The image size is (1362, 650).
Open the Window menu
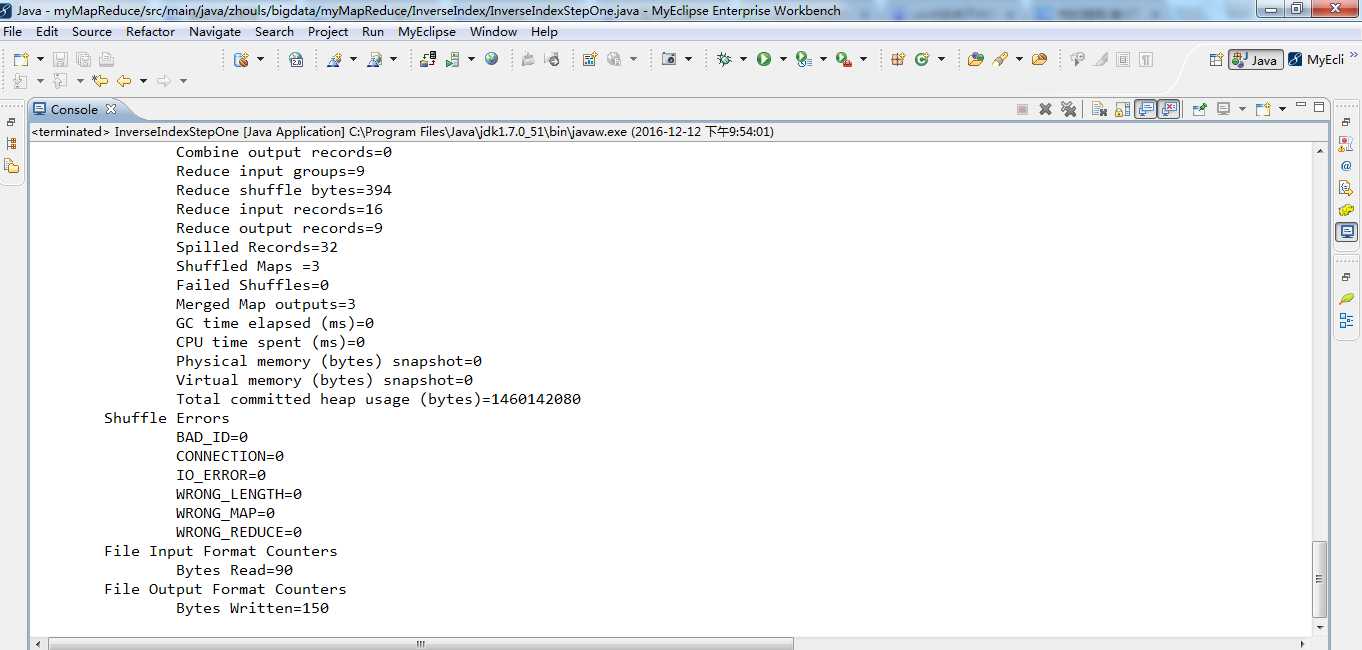click(493, 31)
